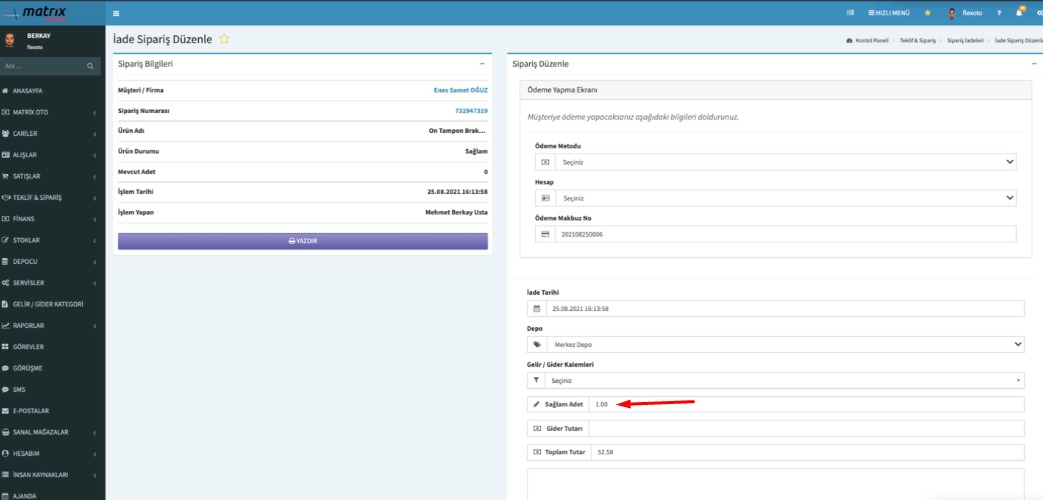Collapse the Sipariş Düzenle panel
Screen dimensions: 1043x500
click(x=1034, y=63)
